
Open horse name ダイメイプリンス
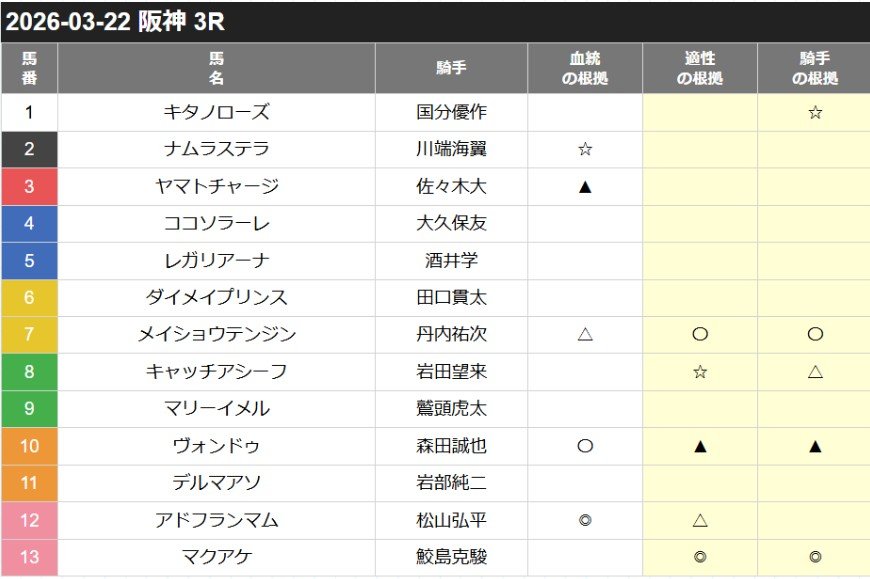pos(216,298)
